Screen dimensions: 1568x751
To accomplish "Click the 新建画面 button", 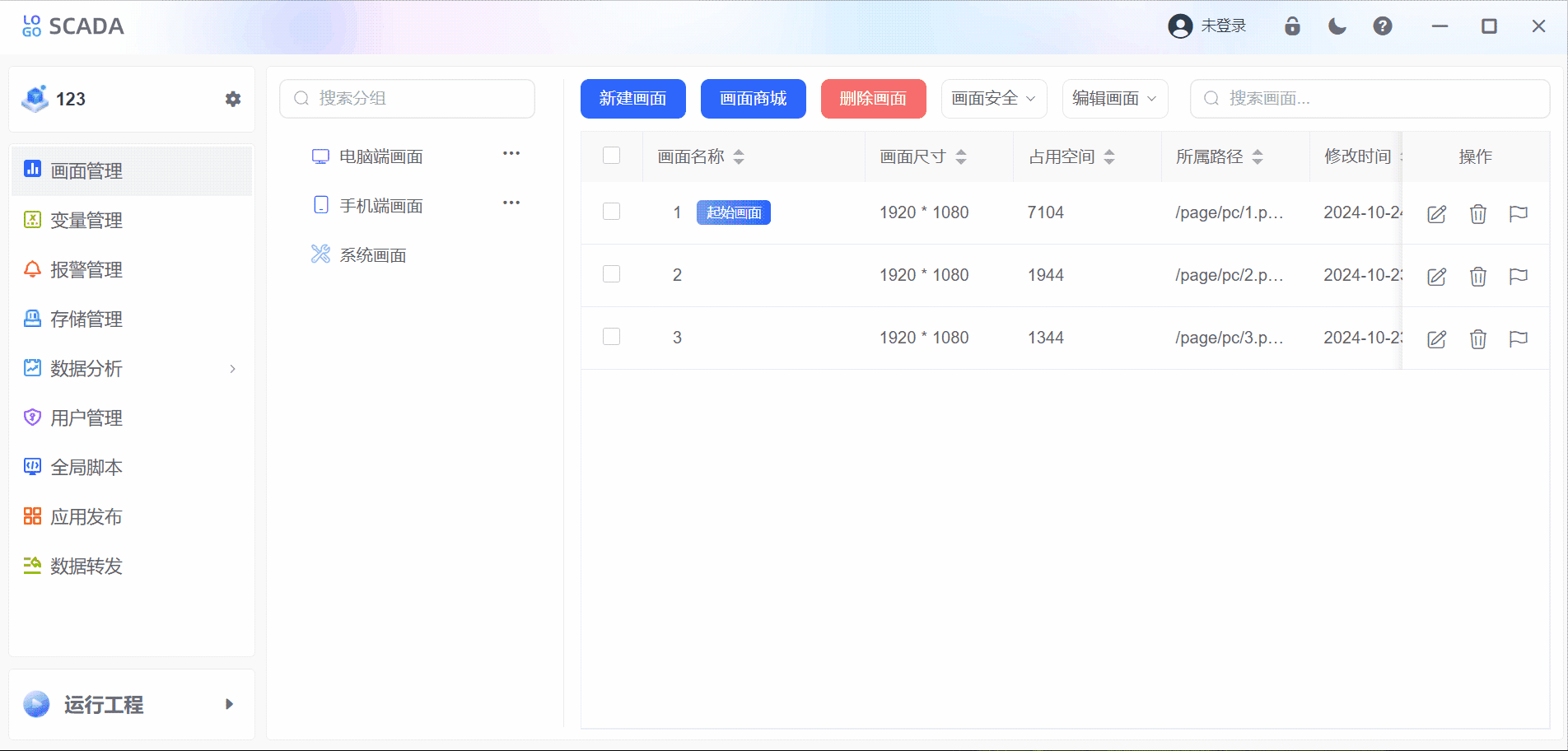I will pos(632,99).
